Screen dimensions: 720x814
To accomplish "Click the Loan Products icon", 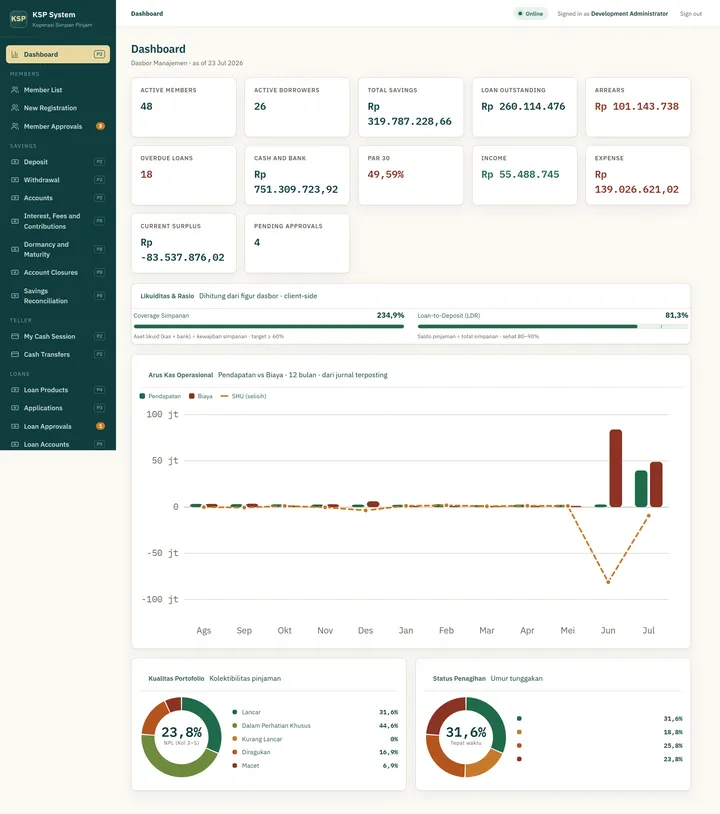I will coord(15,390).
